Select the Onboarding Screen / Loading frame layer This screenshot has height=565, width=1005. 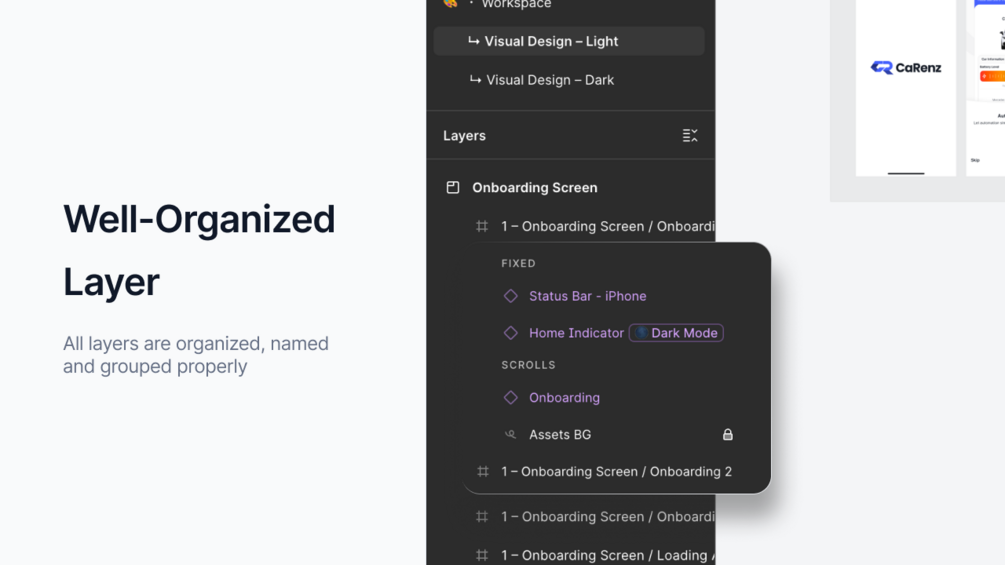(x=607, y=555)
